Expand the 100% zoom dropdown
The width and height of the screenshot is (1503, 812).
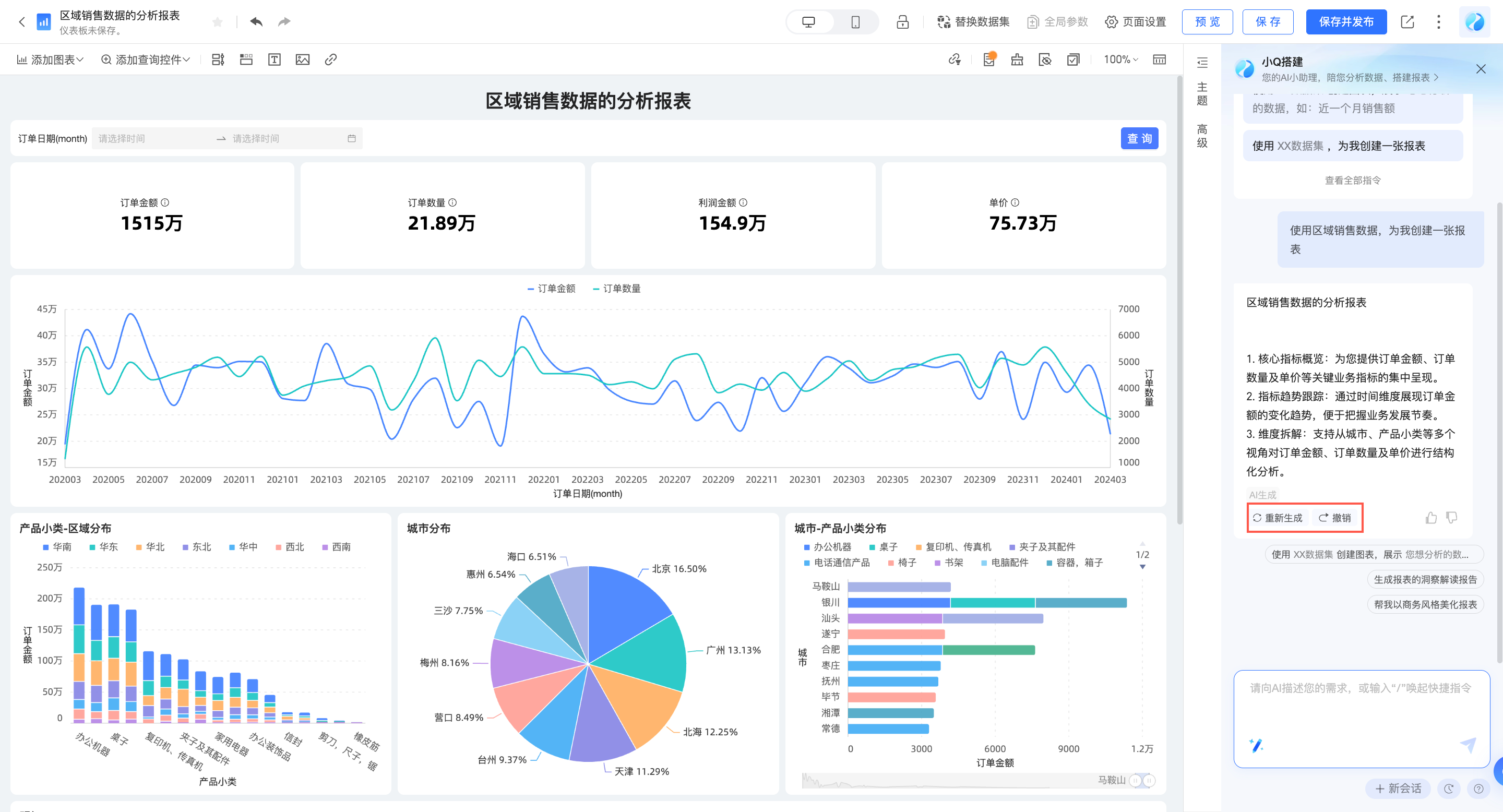coord(1120,59)
